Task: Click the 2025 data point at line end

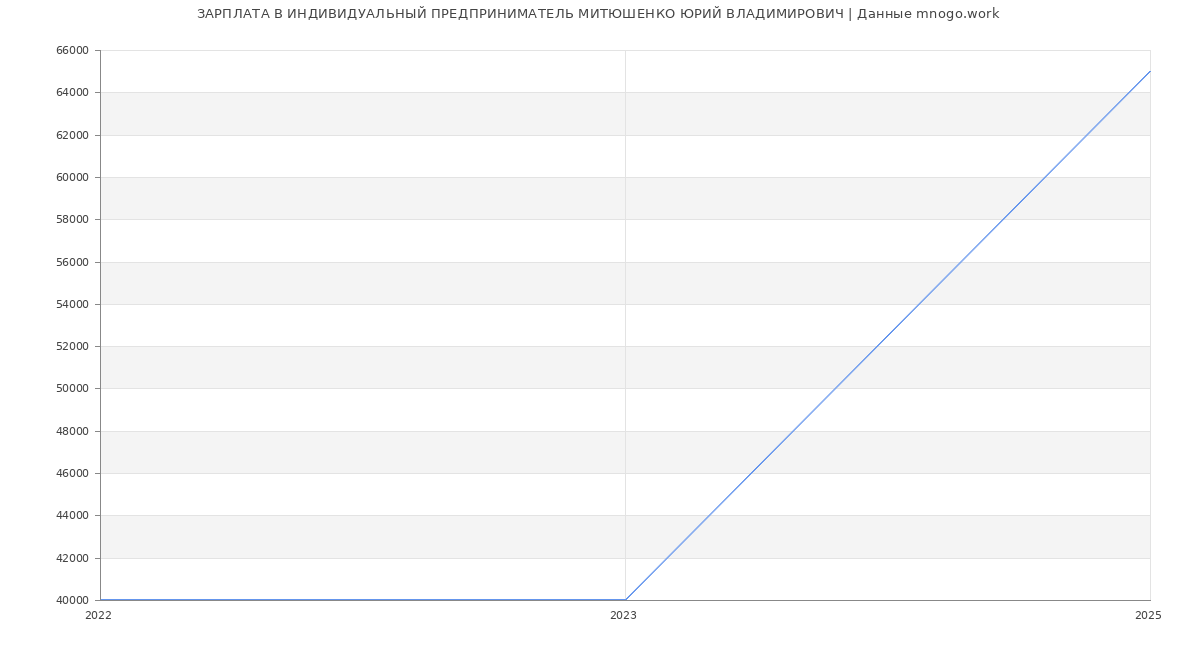Action: pyautogui.click(x=1150, y=71)
